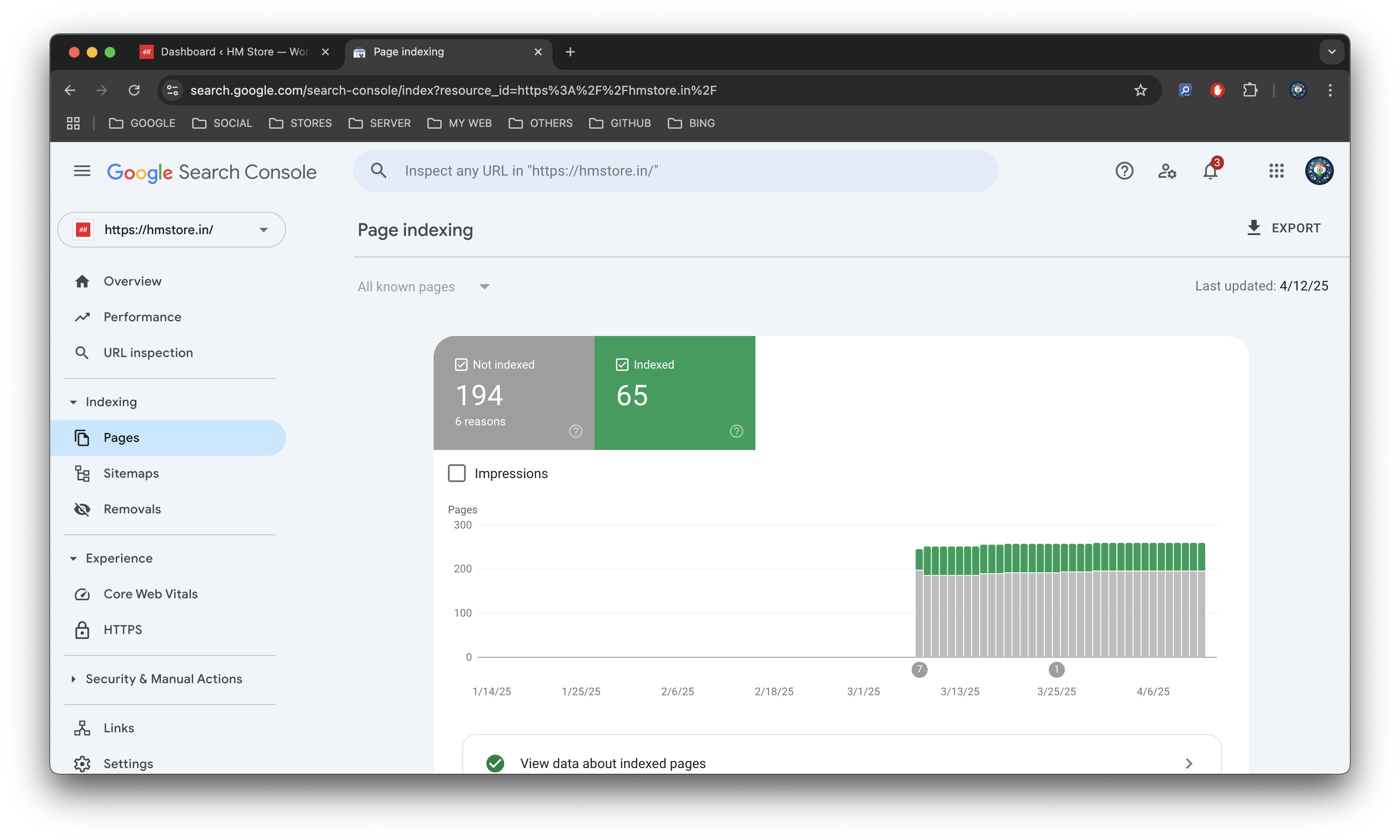The image size is (1400, 840).
Task: Open the STORES bookmarks folder
Action: coord(300,123)
